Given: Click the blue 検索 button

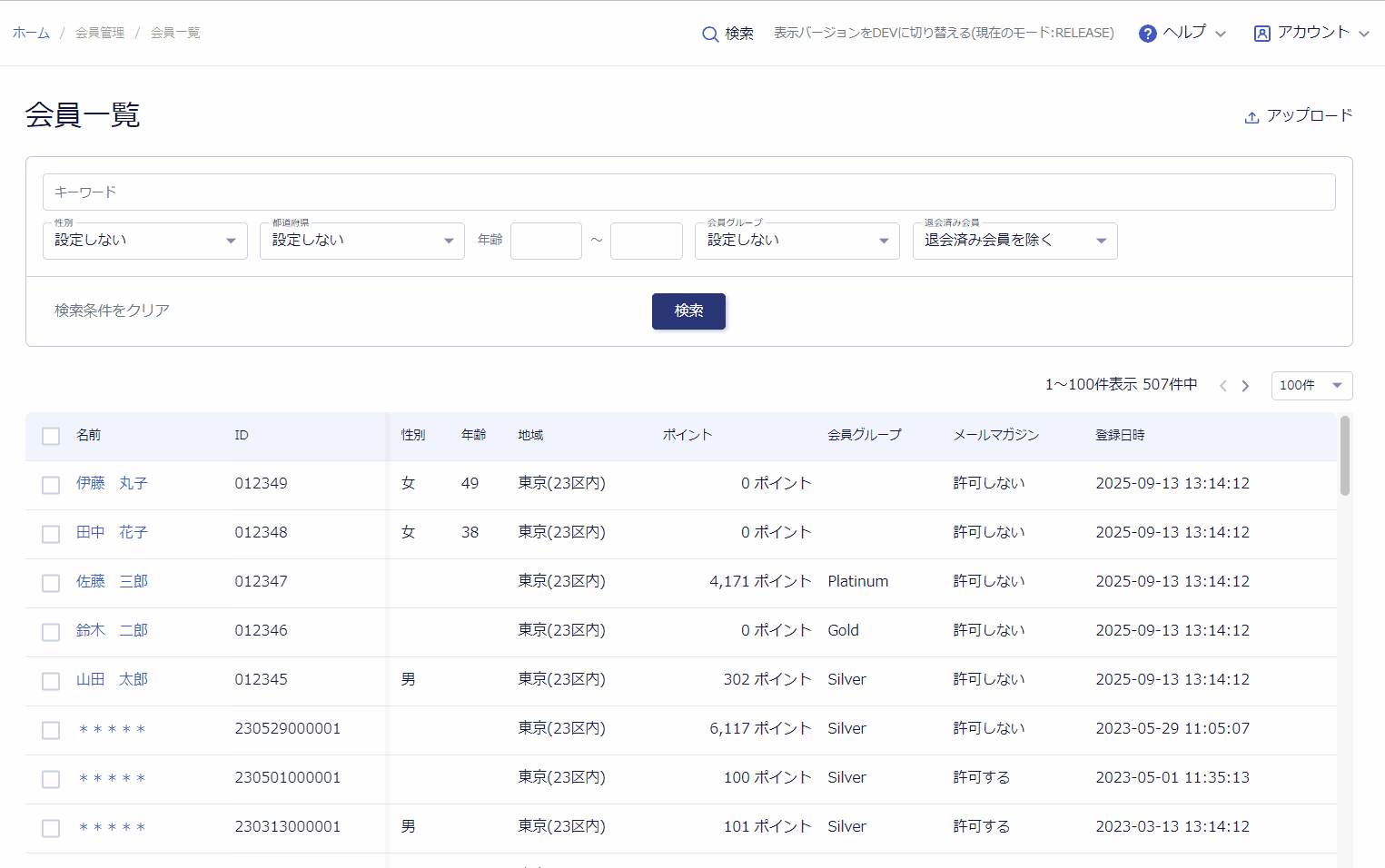Looking at the screenshot, I should (x=688, y=311).
